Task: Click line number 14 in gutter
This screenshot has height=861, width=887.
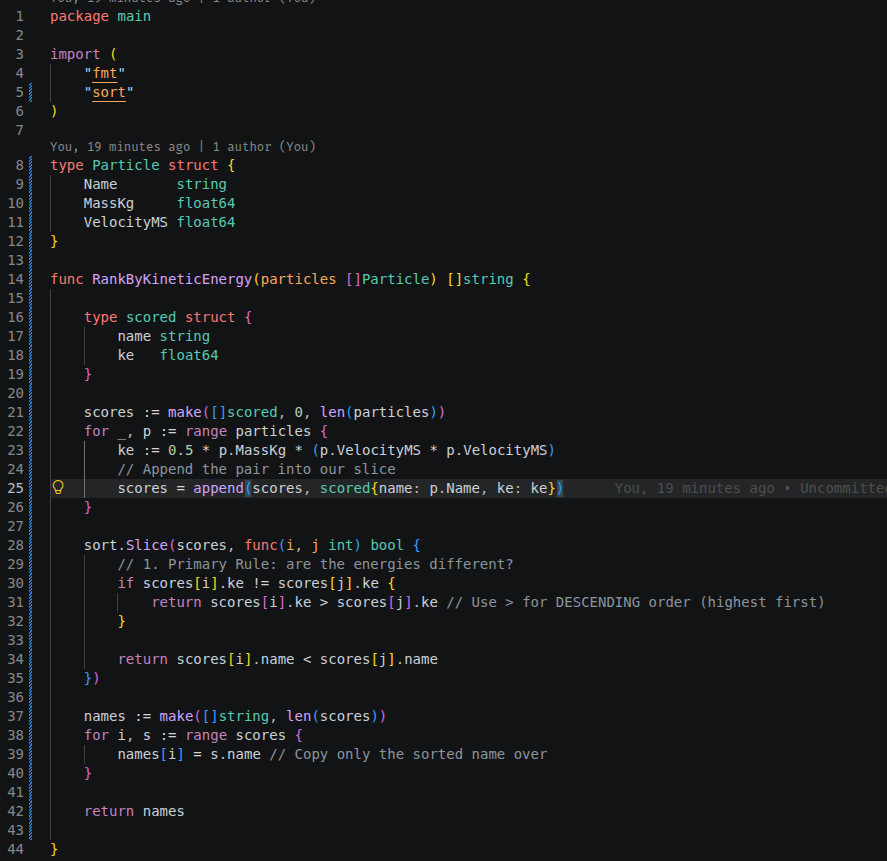Action: pos(16,279)
